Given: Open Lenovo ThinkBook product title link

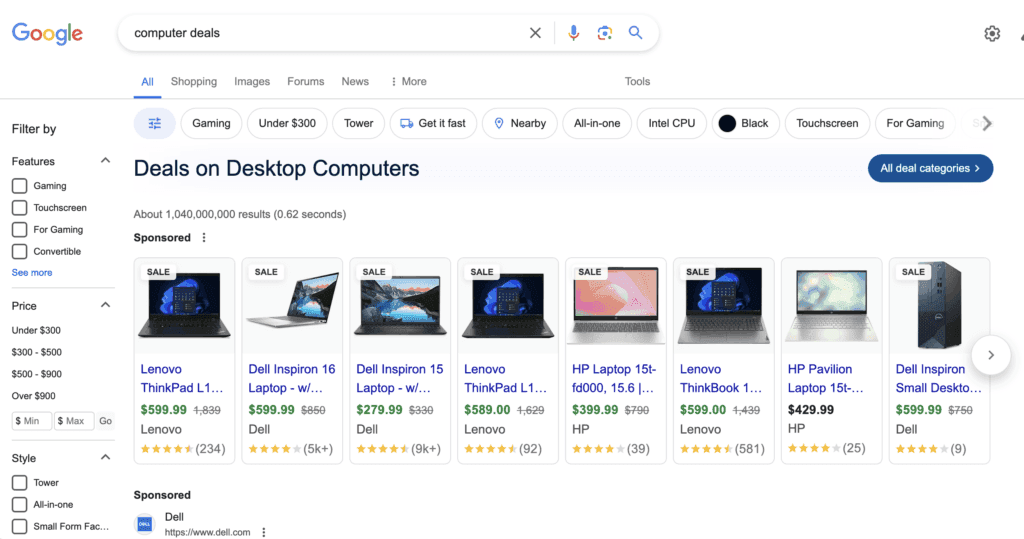Looking at the screenshot, I should (x=721, y=379).
